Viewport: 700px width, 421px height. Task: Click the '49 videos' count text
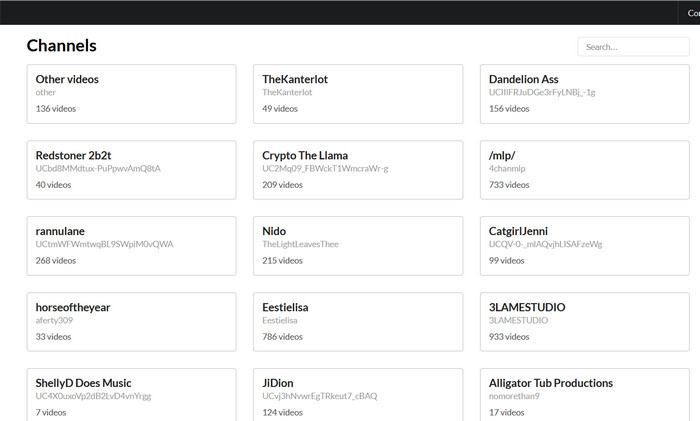click(x=280, y=108)
